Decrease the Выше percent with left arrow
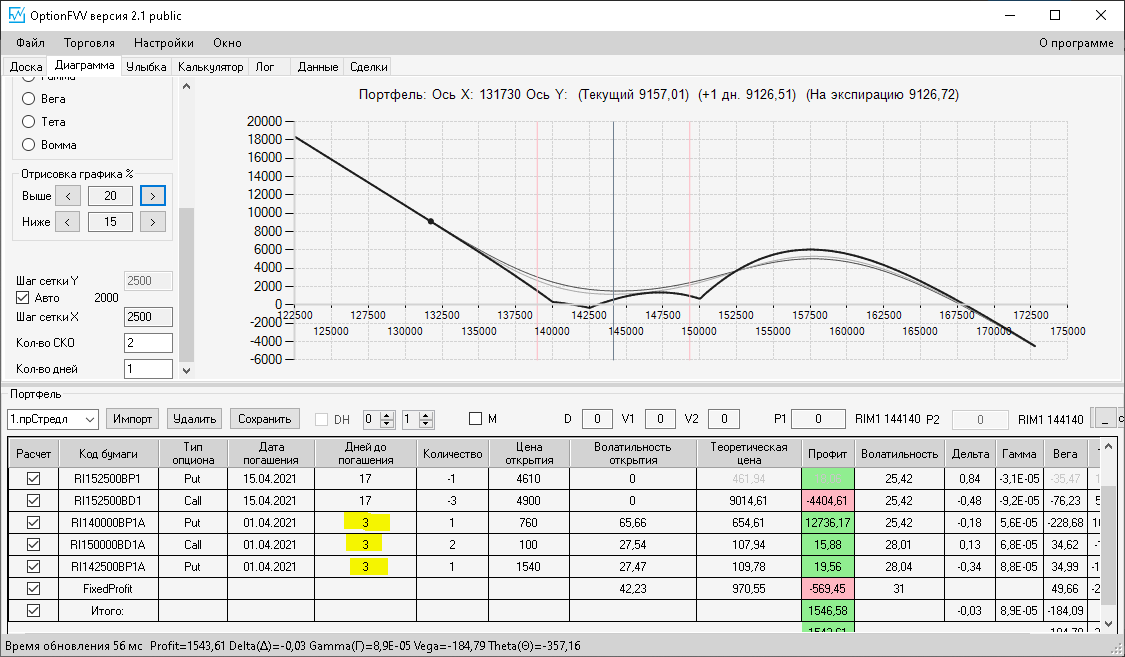The width and height of the screenshot is (1125, 657). point(68,196)
